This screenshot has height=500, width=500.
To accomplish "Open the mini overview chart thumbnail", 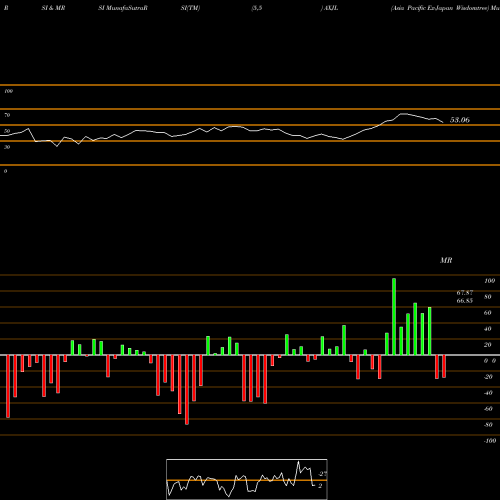I will pyautogui.click(x=247, y=479).
